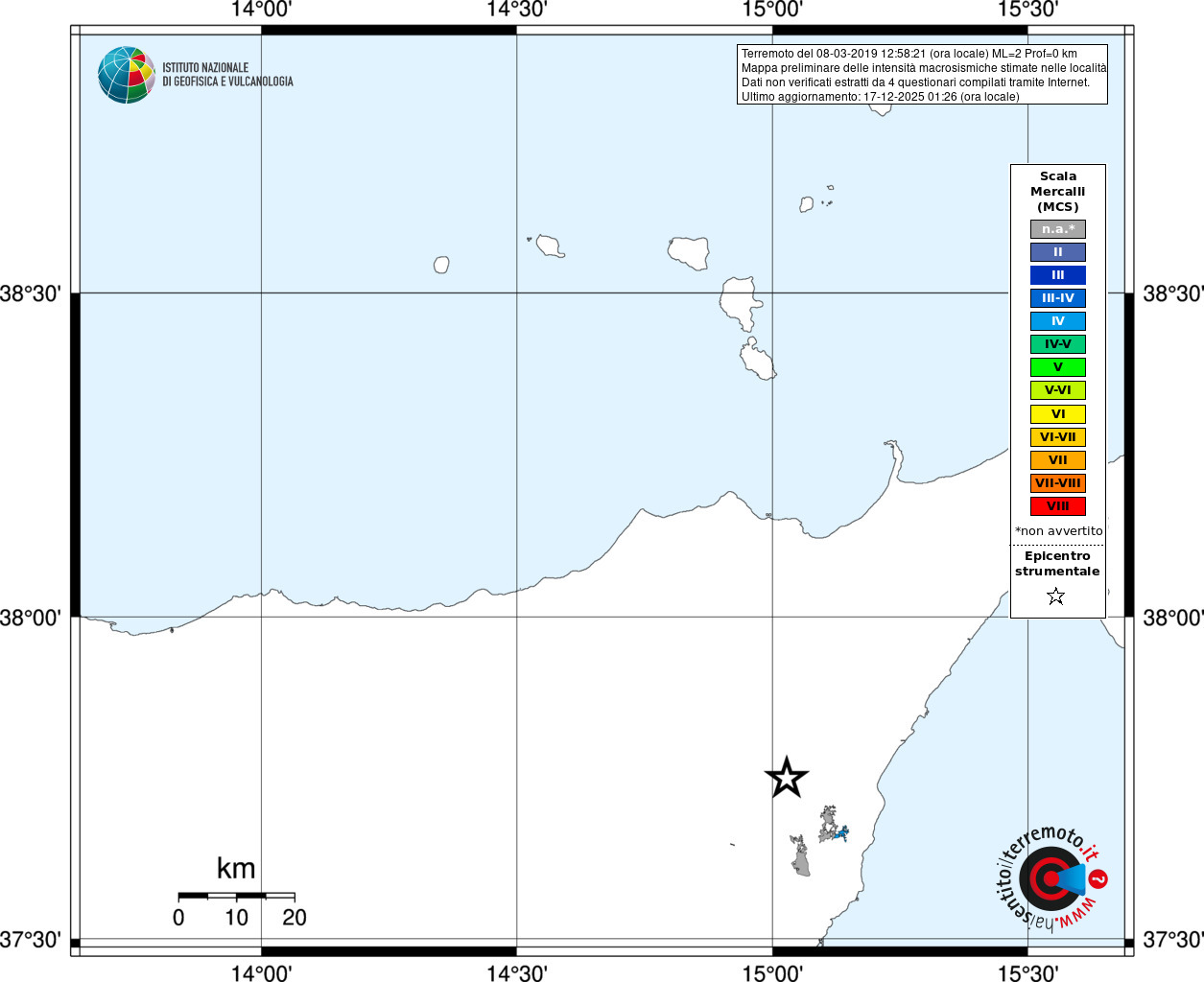Click the blue intensity IV locality marker
Screen dimensions: 1204x982
click(x=841, y=834)
